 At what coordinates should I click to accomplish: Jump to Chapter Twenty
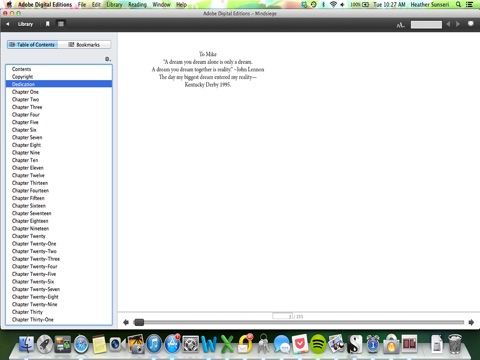click(59, 236)
